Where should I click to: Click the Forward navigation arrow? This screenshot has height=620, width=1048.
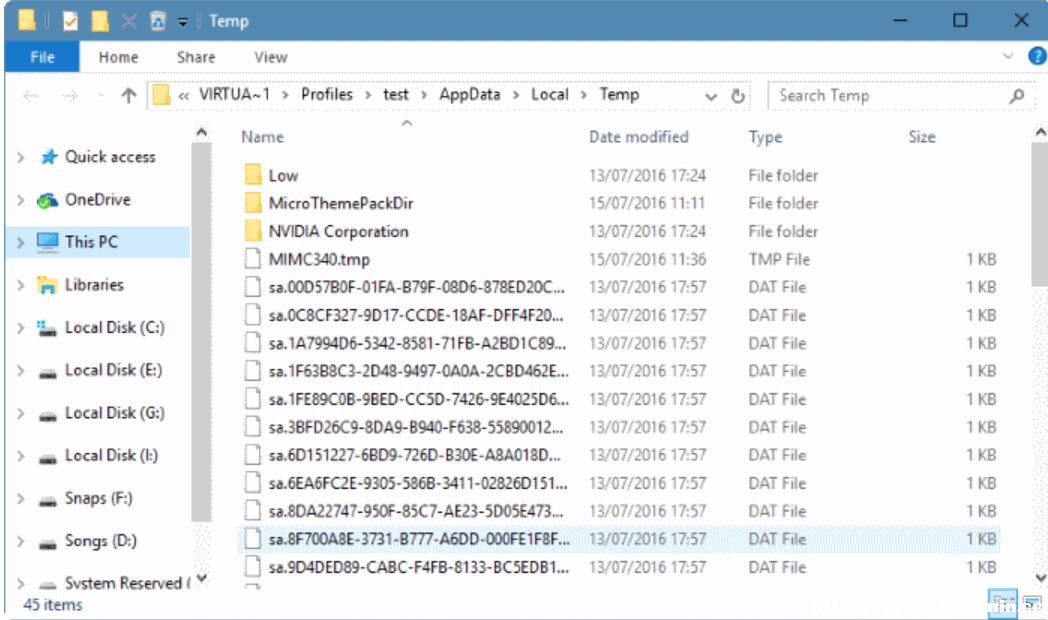point(70,96)
